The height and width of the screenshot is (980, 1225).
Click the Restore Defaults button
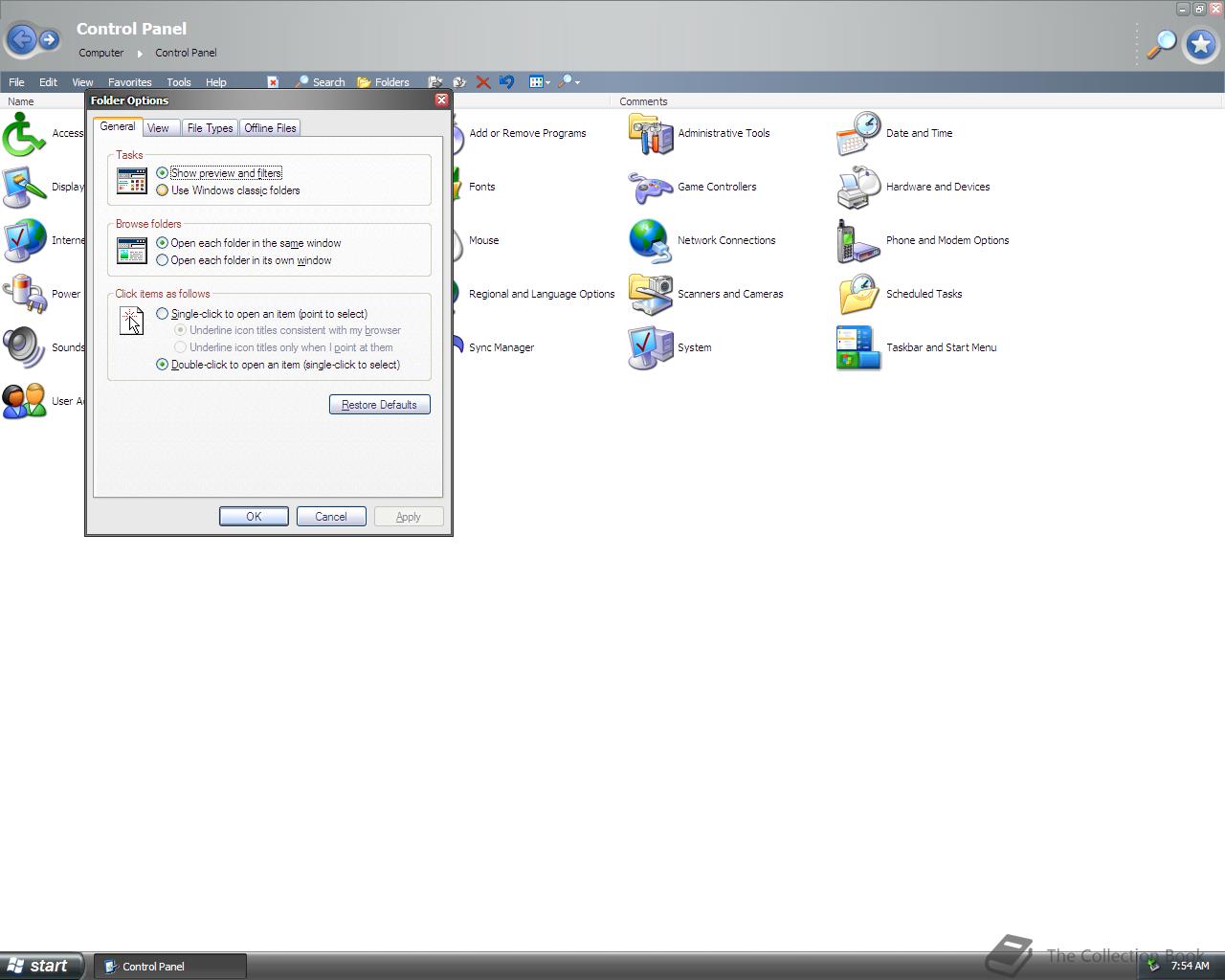[380, 405]
